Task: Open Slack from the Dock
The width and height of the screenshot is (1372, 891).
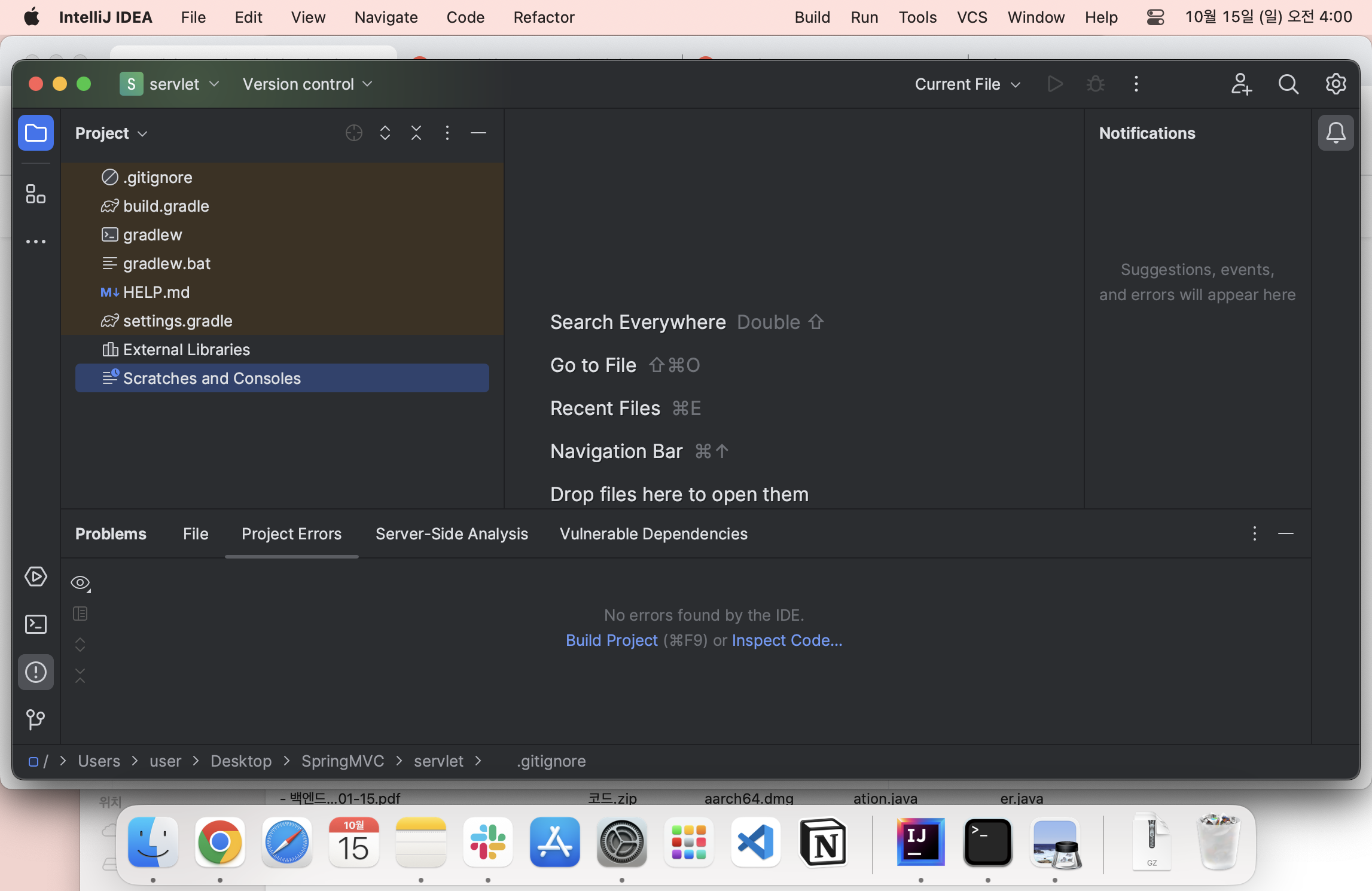Action: (x=487, y=842)
